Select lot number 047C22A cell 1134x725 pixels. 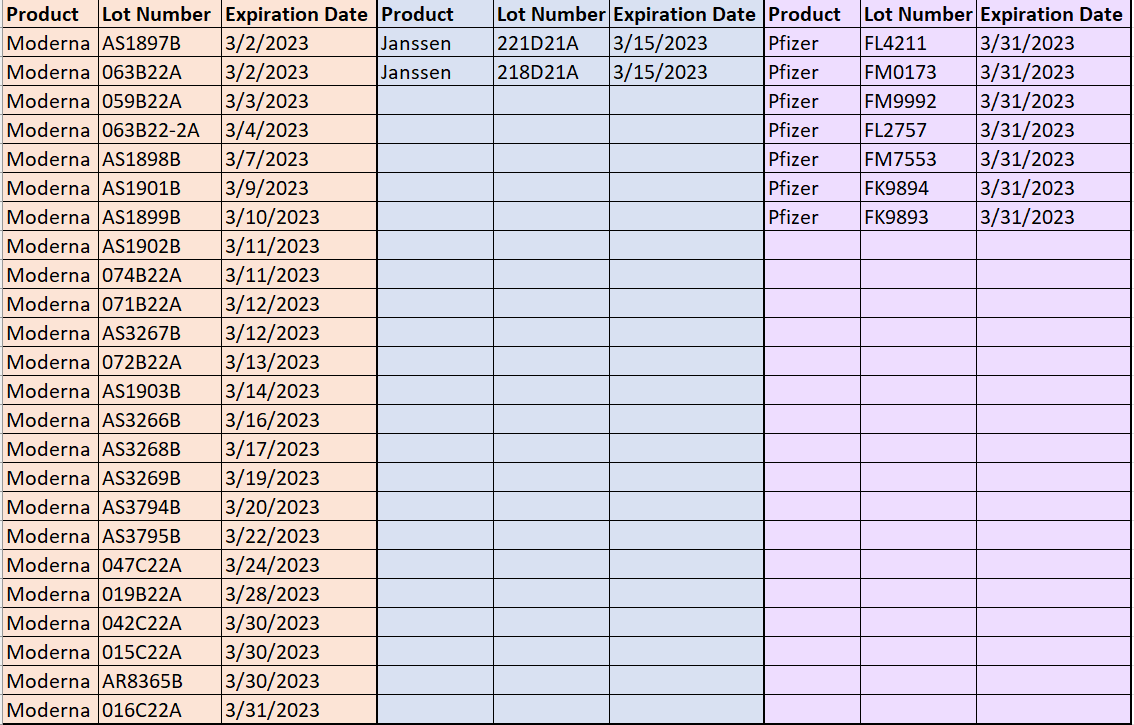(160, 565)
